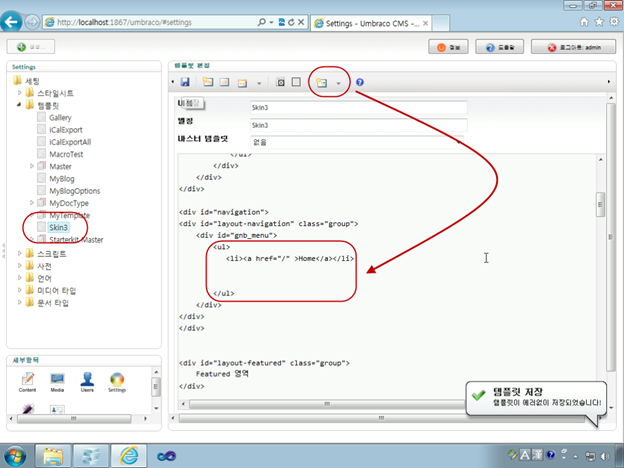Expand the 스크립트 folder
624x468 pixels.
tap(20, 253)
